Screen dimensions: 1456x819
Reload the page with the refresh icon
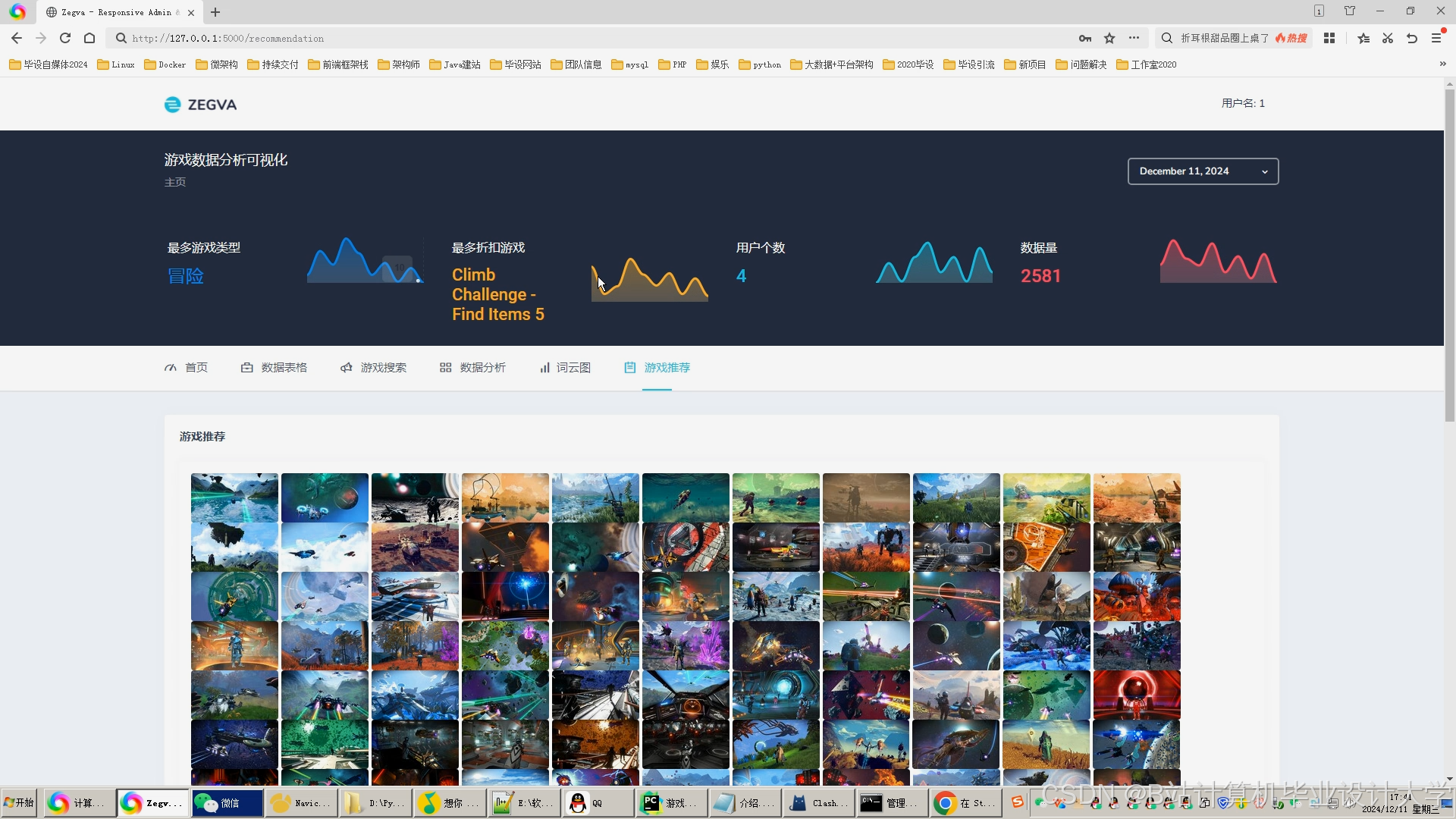pos(65,38)
